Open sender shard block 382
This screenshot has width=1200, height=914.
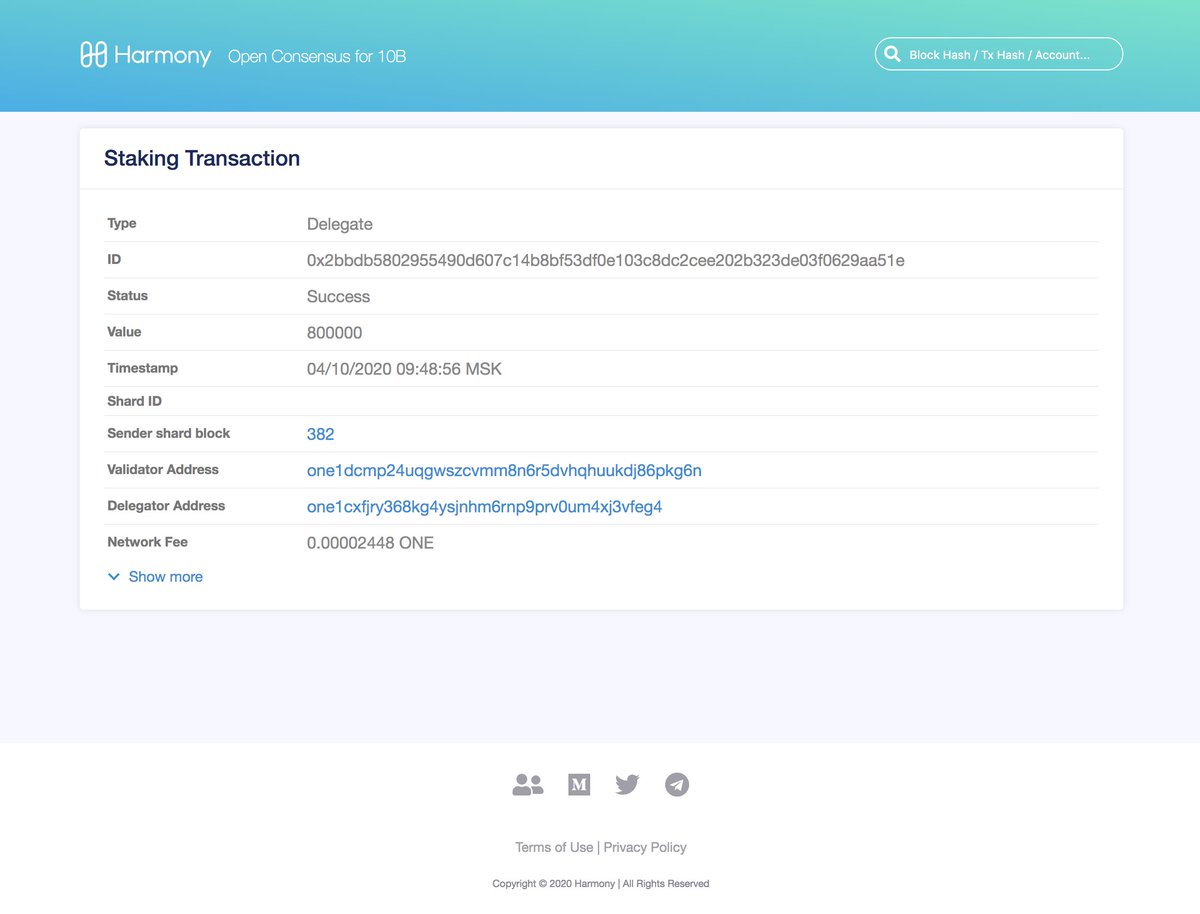pyautogui.click(x=320, y=434)
